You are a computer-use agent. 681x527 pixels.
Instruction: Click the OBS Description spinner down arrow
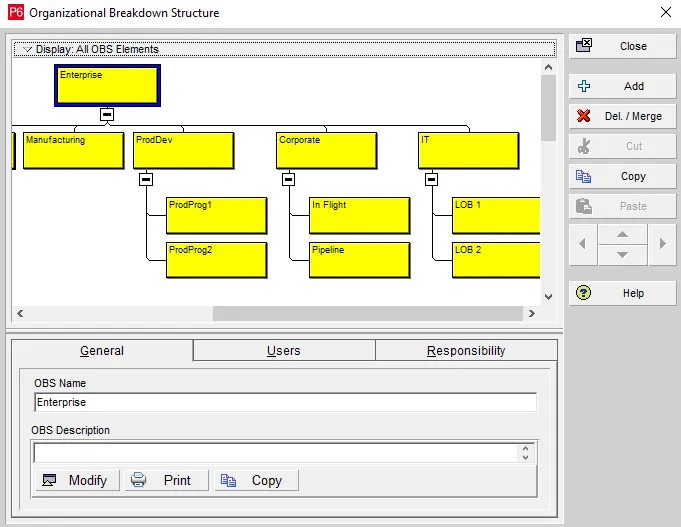point(526,457)
